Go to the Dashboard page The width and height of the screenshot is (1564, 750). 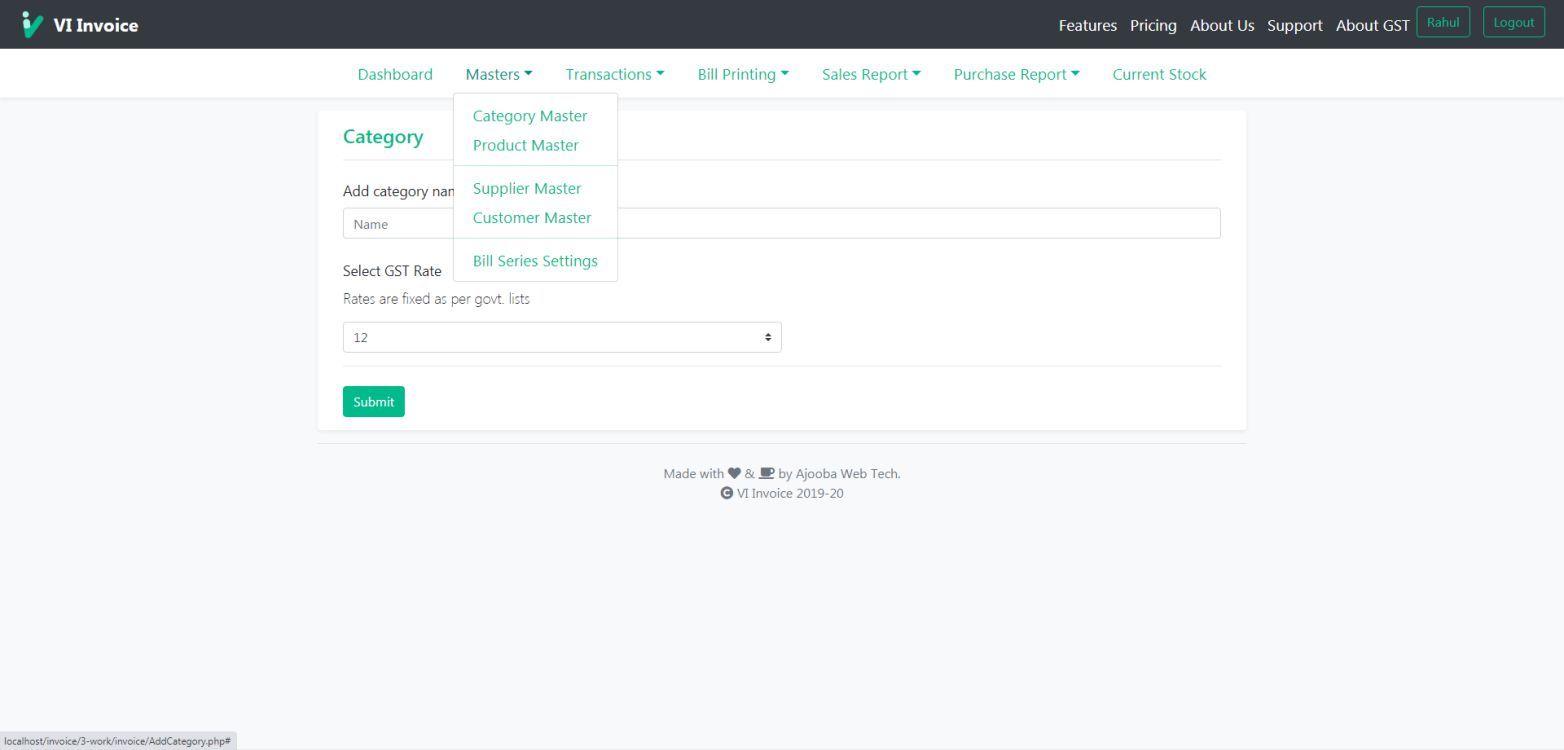coord(395,74)
